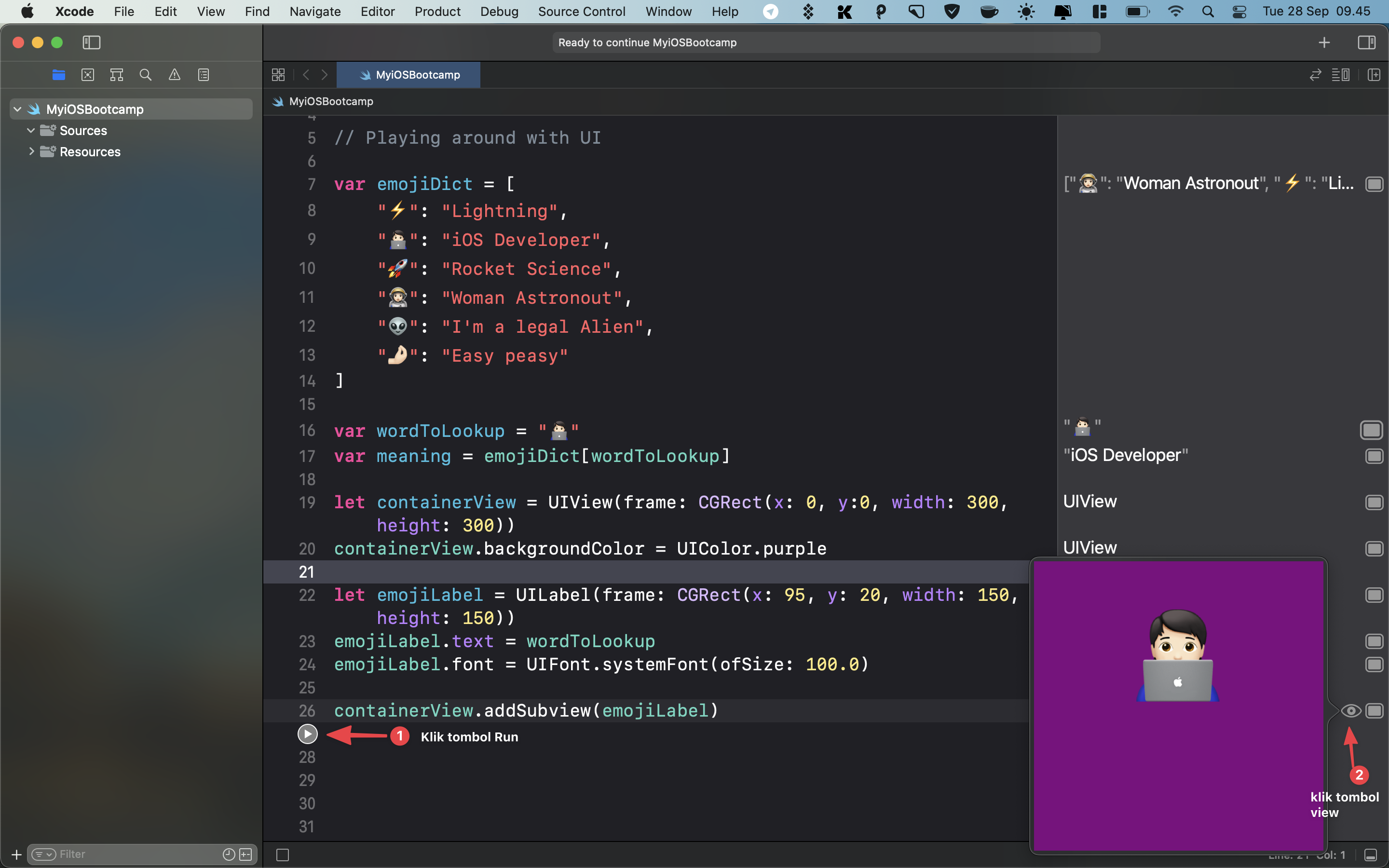Go forward in editor history

324,75
